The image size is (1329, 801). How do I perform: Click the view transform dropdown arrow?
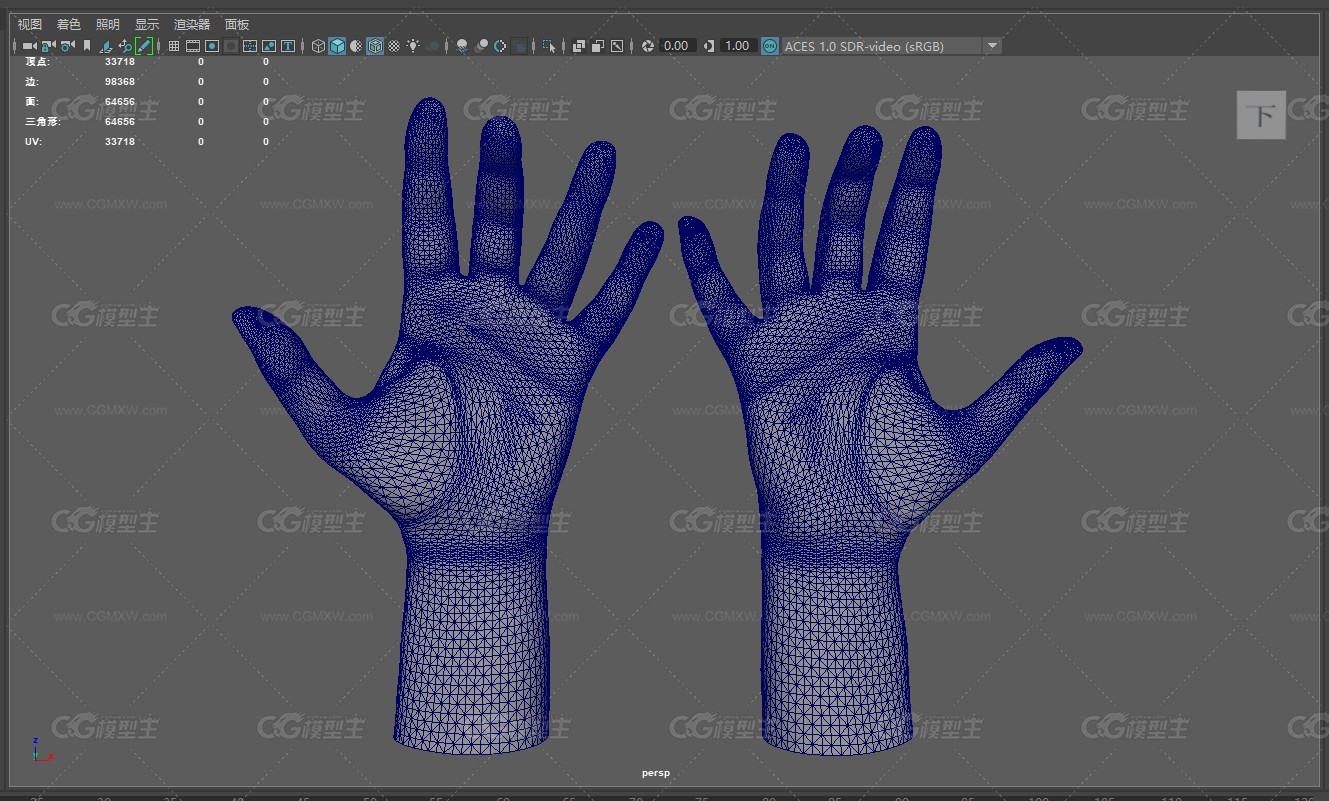[992, 46]
